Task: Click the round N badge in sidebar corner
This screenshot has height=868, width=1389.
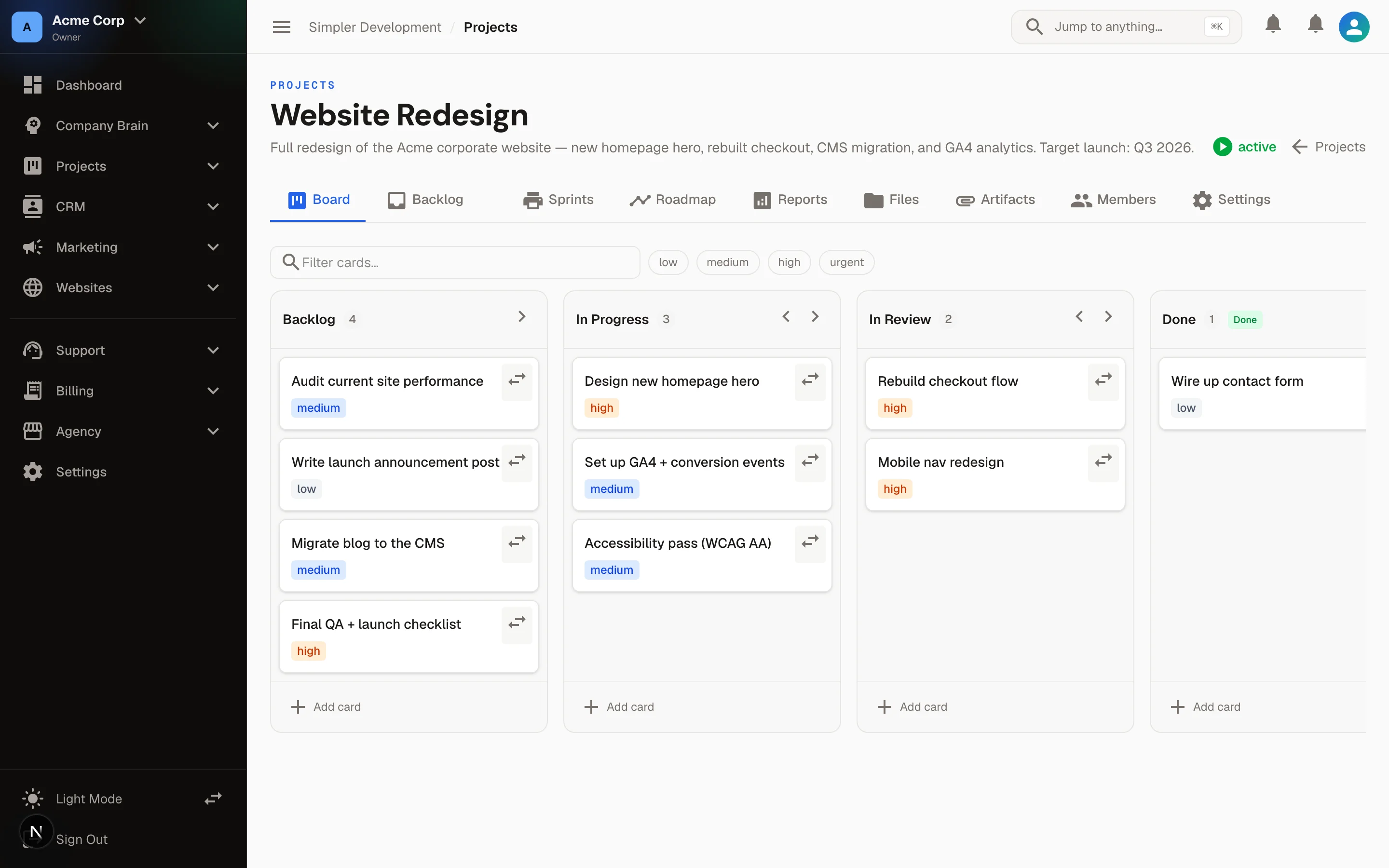Action: [36, 831]
